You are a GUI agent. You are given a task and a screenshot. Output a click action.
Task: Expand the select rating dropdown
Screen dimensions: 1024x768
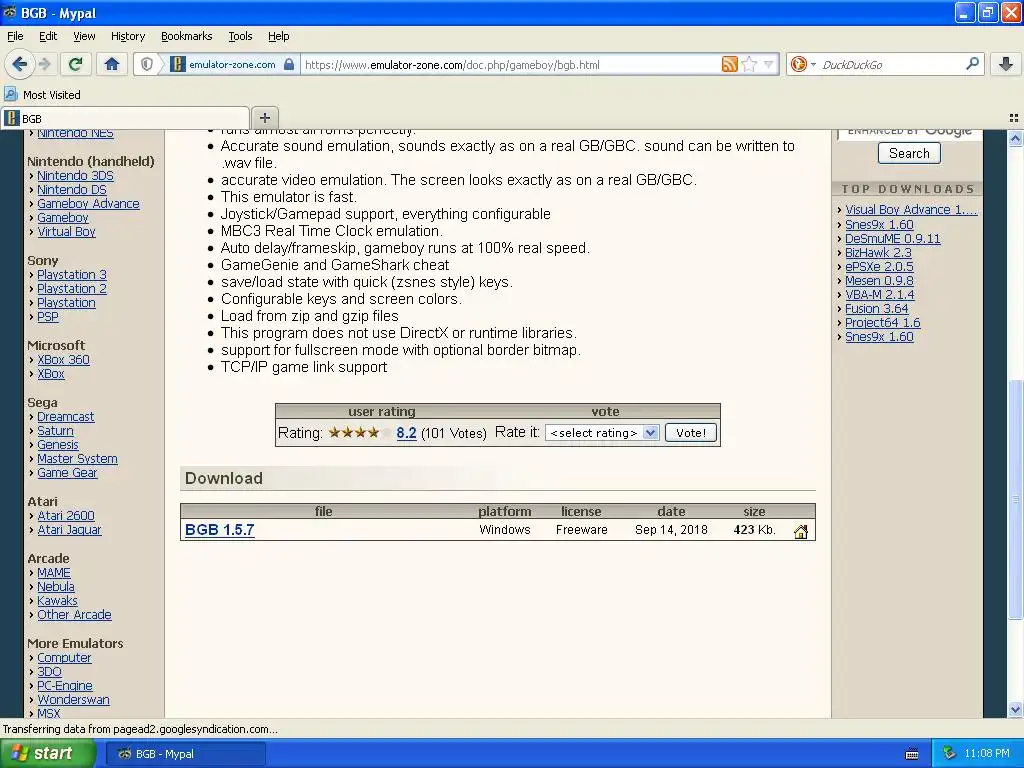click(x=602, y=432)
